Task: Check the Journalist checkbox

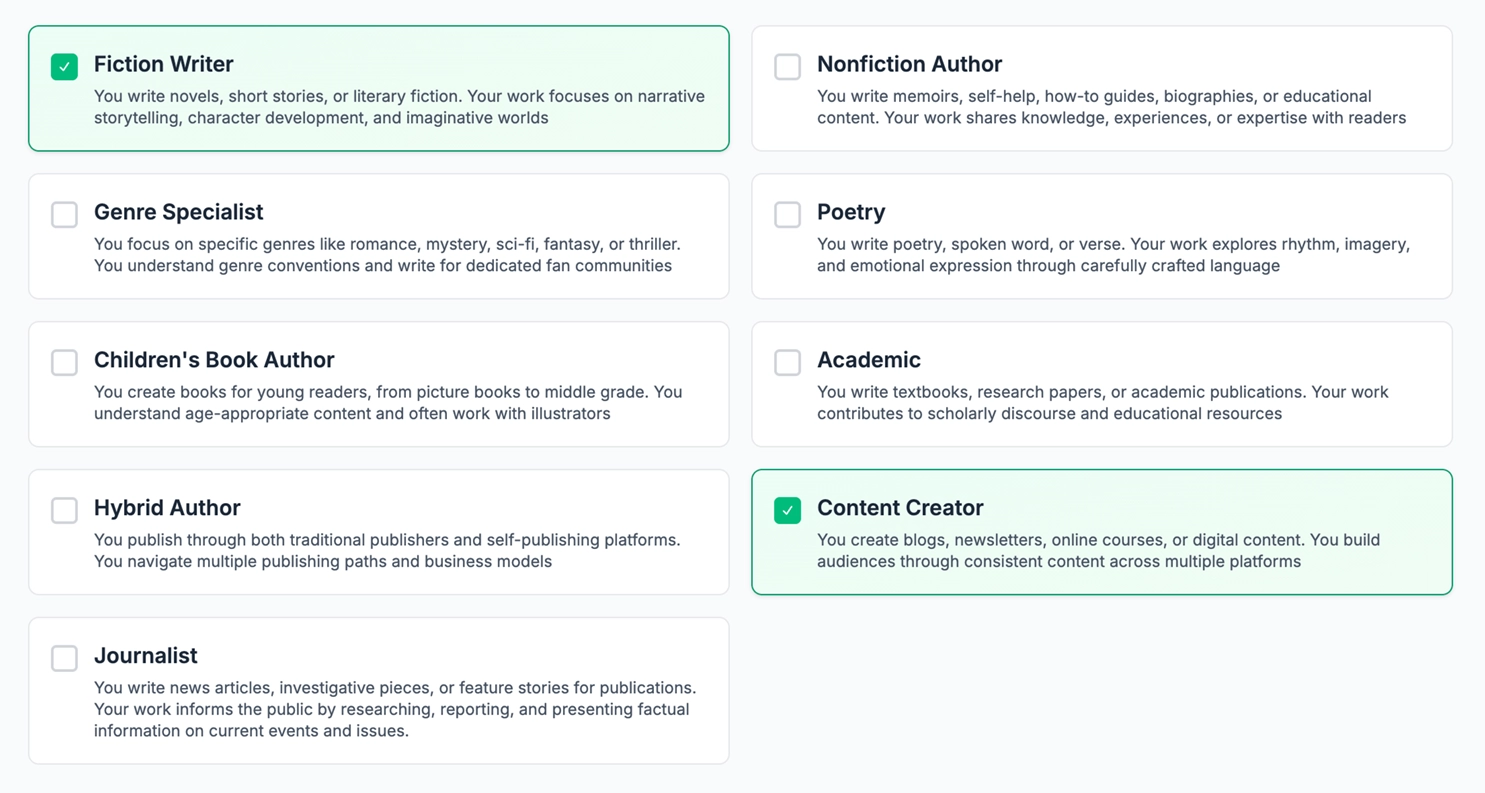Action: (65, 659)
